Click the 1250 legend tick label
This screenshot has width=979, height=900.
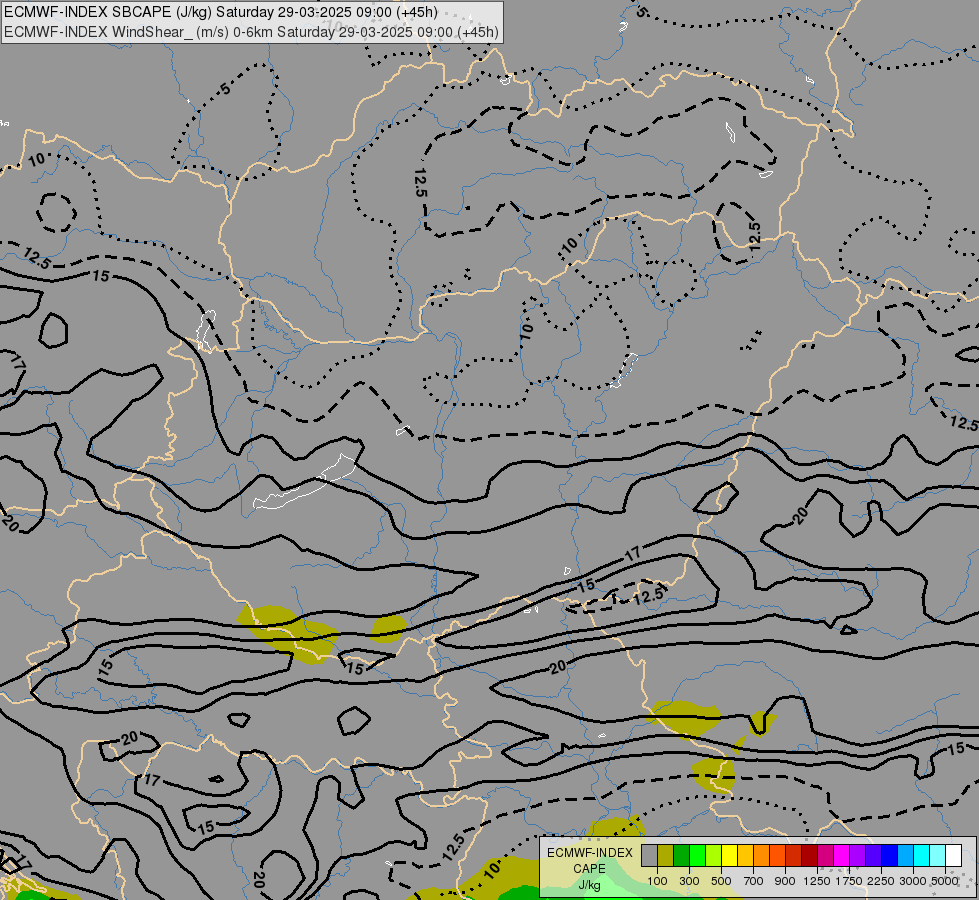(817, 881)
